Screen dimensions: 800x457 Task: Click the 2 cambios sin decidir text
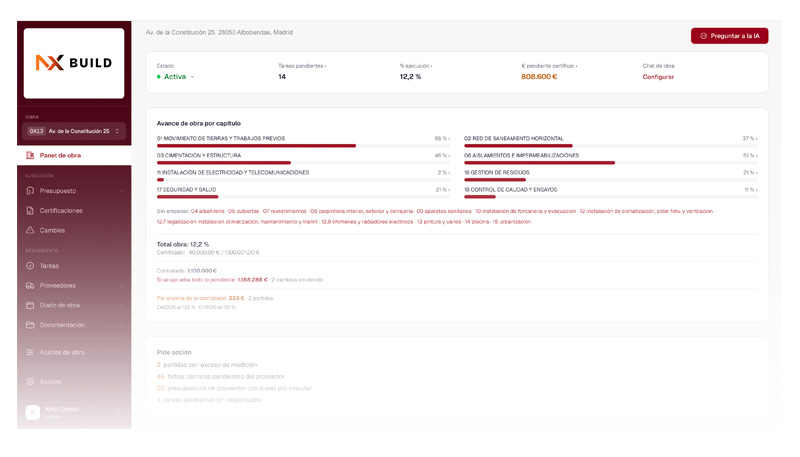(x=297, y=280)
